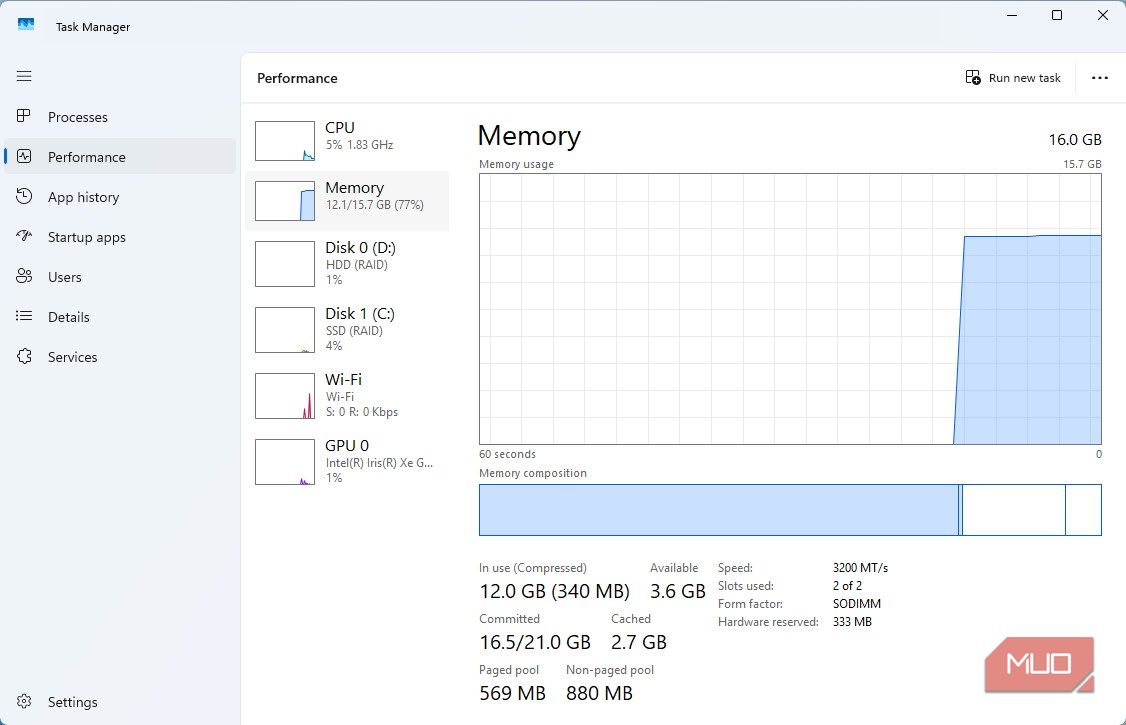Viewport: 1126px width, 725px height.
Task: Click the Run new task icon
Action: 973,78
